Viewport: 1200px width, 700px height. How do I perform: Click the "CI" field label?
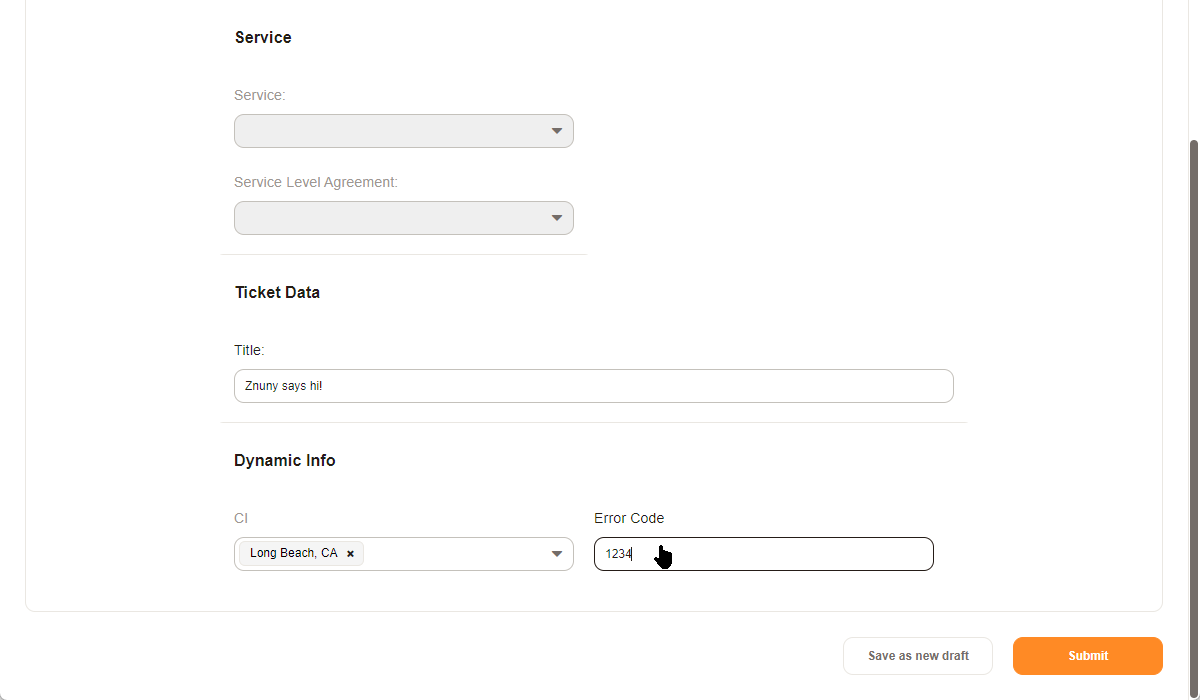[241, 518]
